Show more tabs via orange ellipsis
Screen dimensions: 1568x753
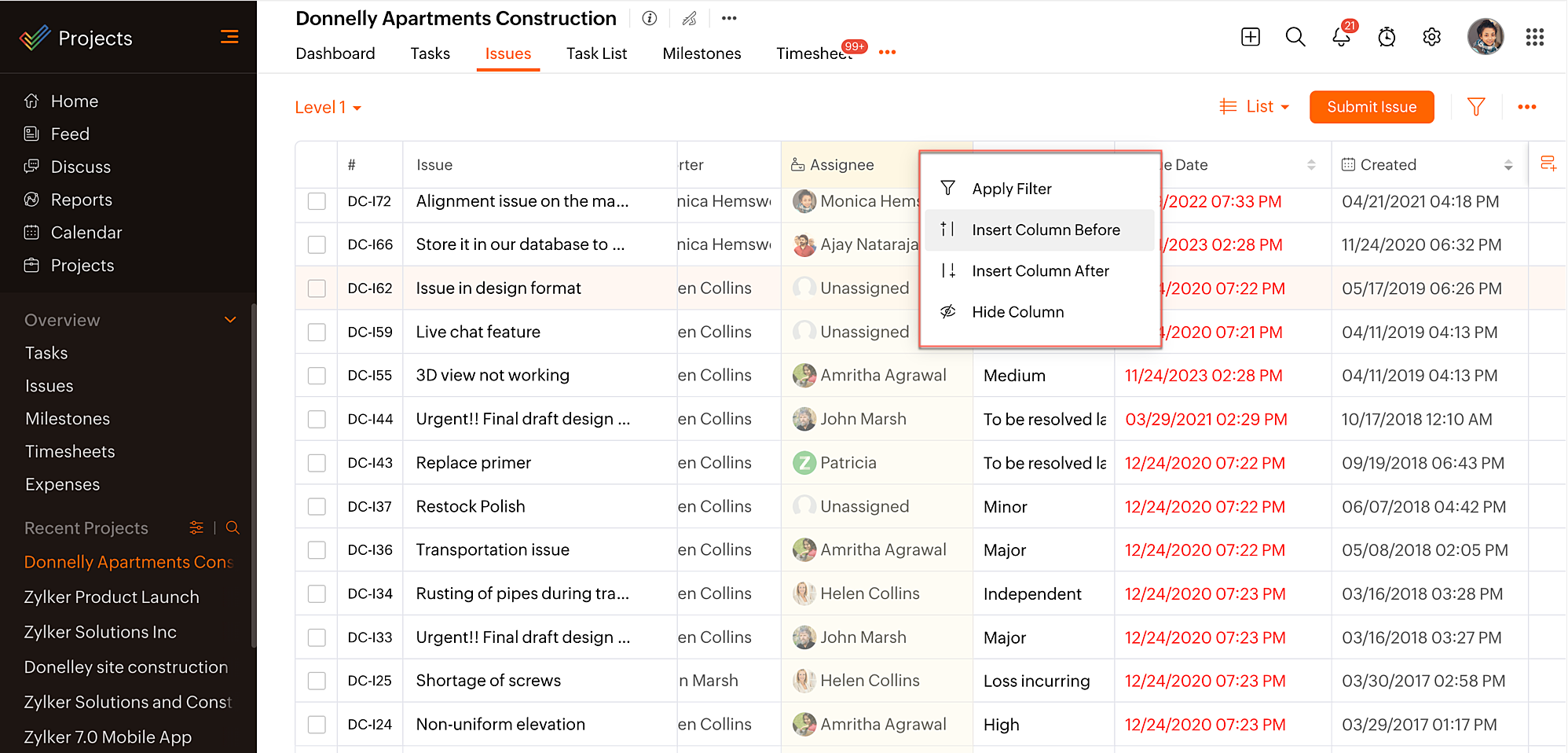(x=888, y=53)
